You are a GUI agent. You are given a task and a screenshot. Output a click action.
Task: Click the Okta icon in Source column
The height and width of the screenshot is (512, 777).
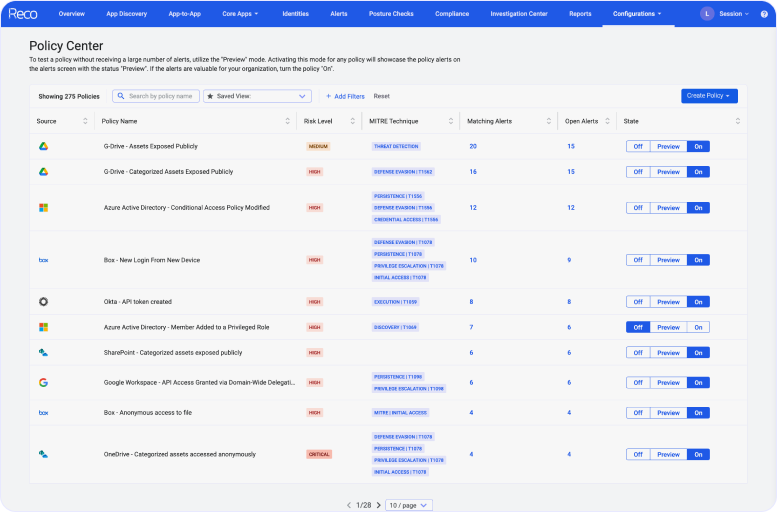click(43, 301)
